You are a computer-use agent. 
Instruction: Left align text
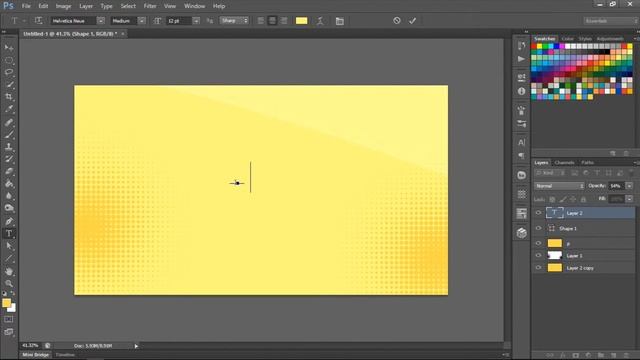[261, 21]
